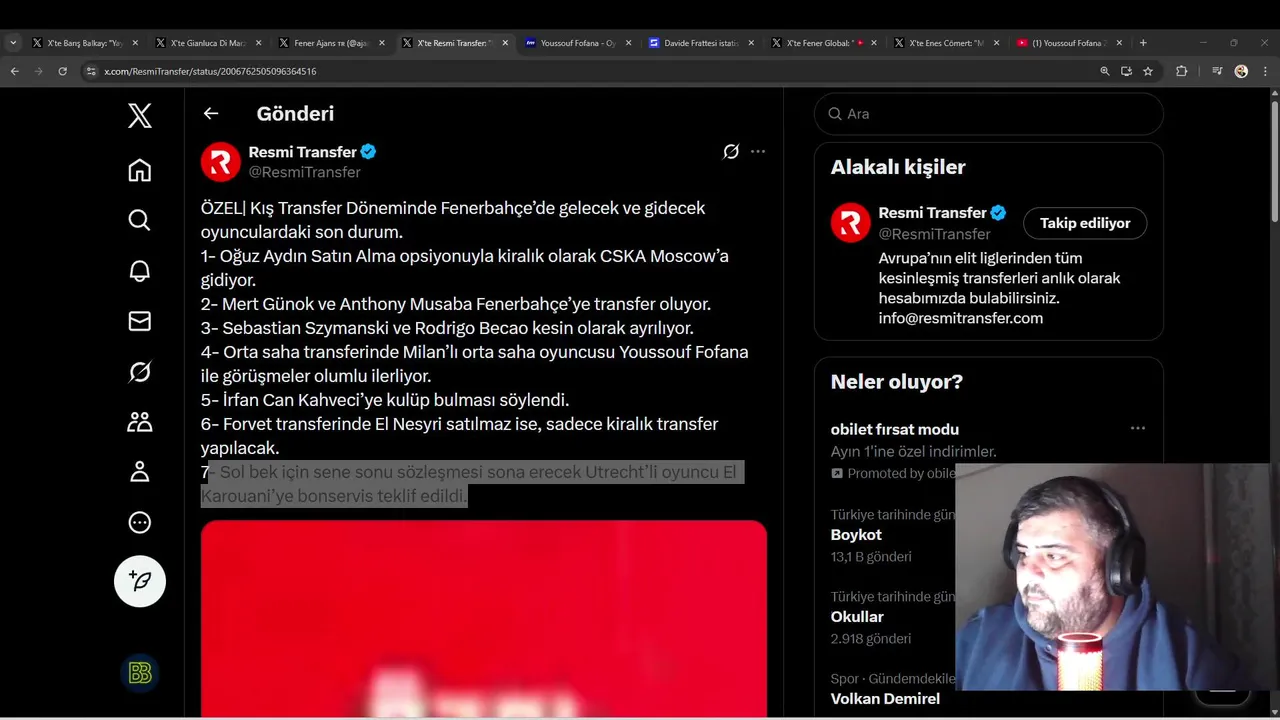Screen dimensions: 1280x720
Task: Open the Profile icon in the sidebar
Action: click(x=140, y=472)
